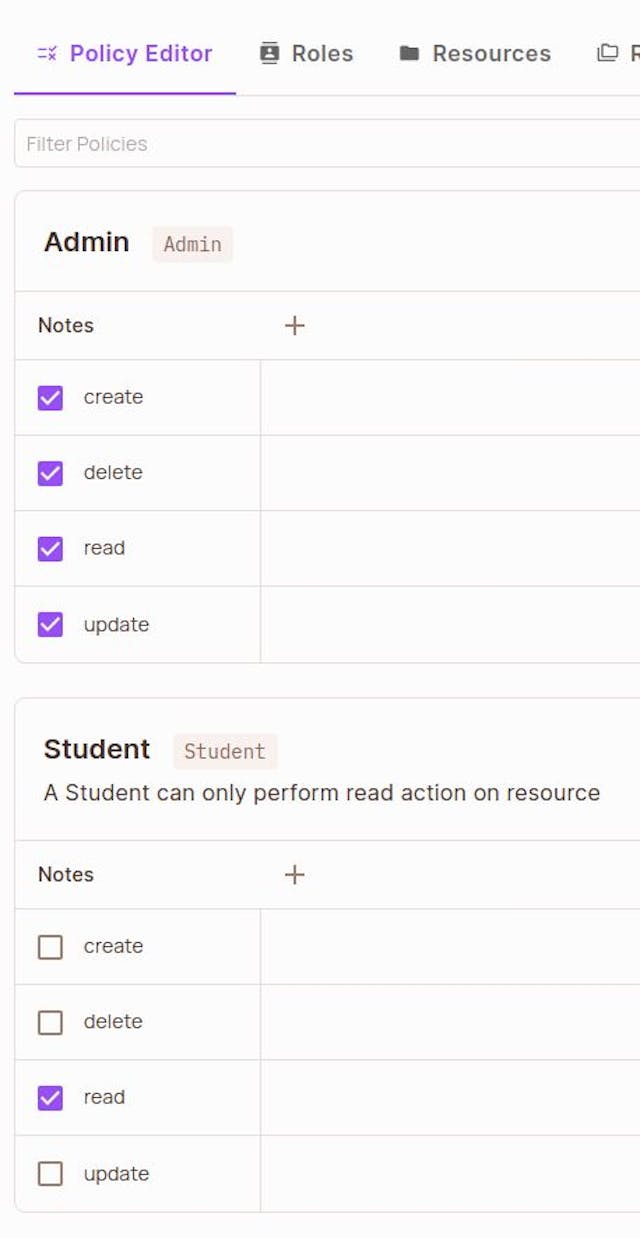
Task: Click the Admin badge next to the Admin title
Action: 193,244
